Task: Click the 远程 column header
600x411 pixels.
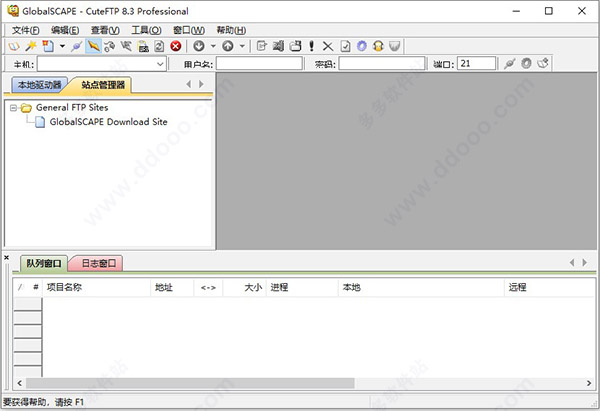Action: tap(550, 288)
